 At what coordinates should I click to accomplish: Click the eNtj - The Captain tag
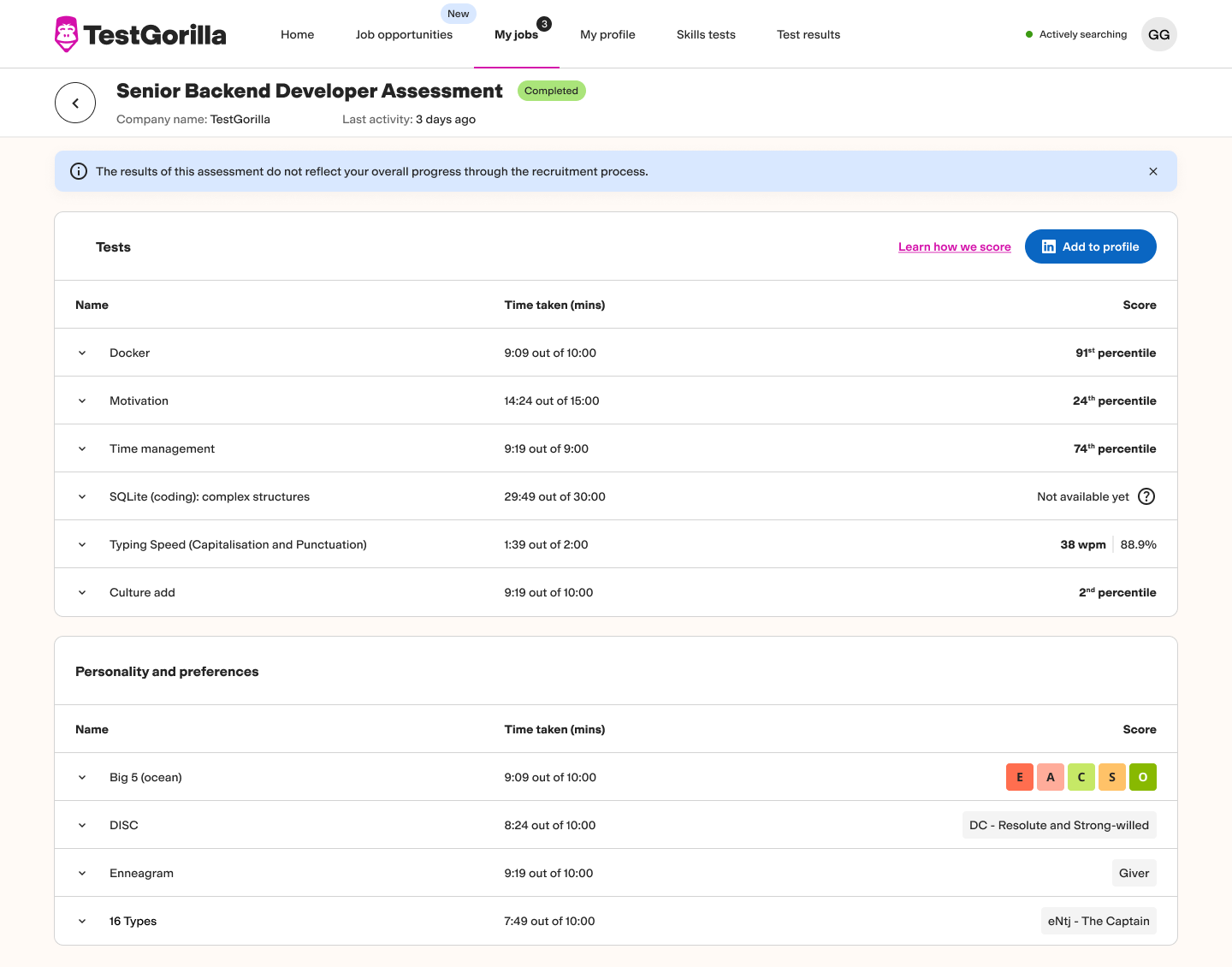[x=1099, y=921]
